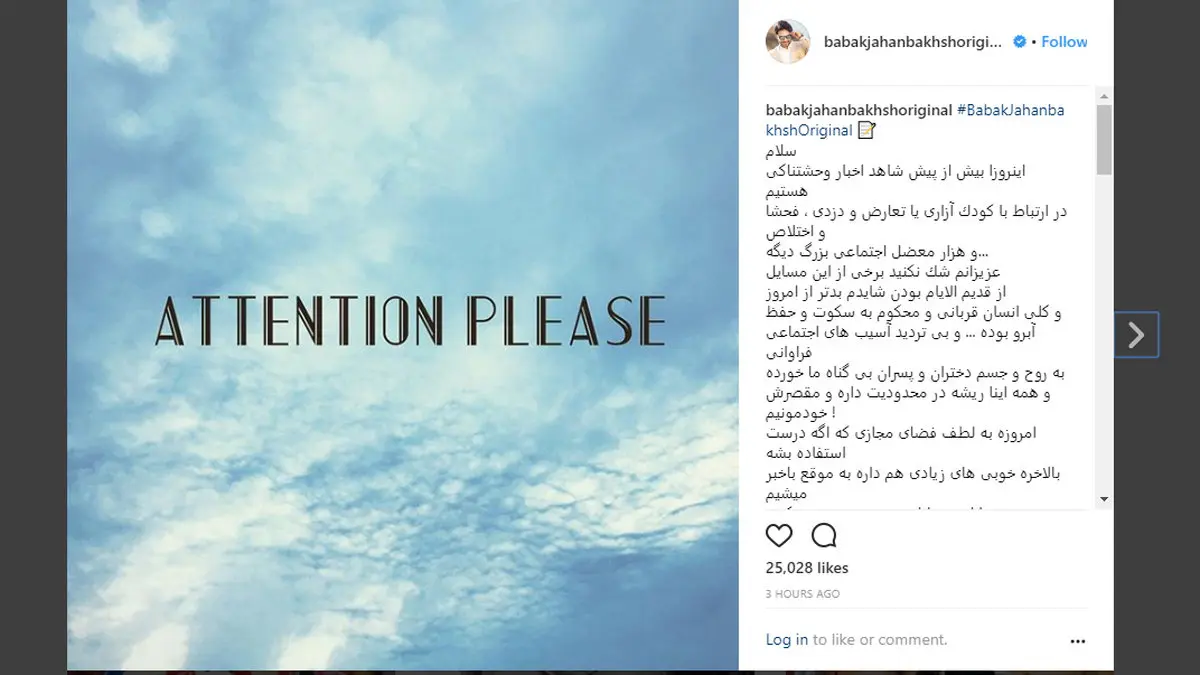Open the 3 HOURS AGO timestamp
1200x675 pixels.
(803, 594)
